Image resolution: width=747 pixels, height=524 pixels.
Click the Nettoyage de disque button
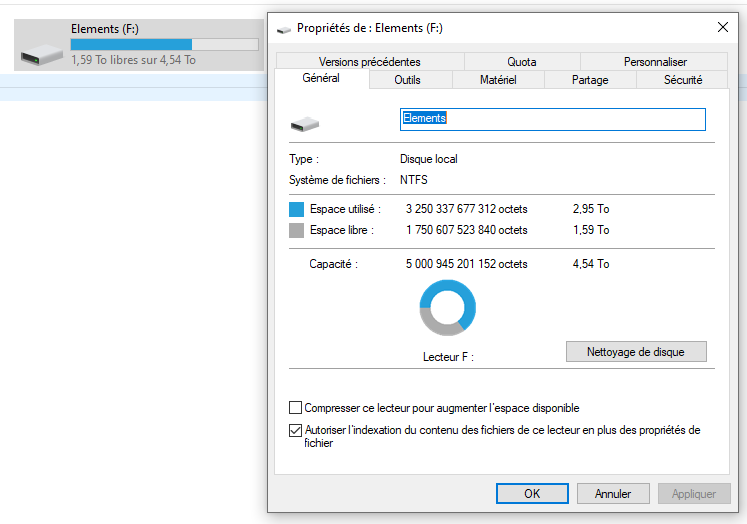click(x=636, y=352)
